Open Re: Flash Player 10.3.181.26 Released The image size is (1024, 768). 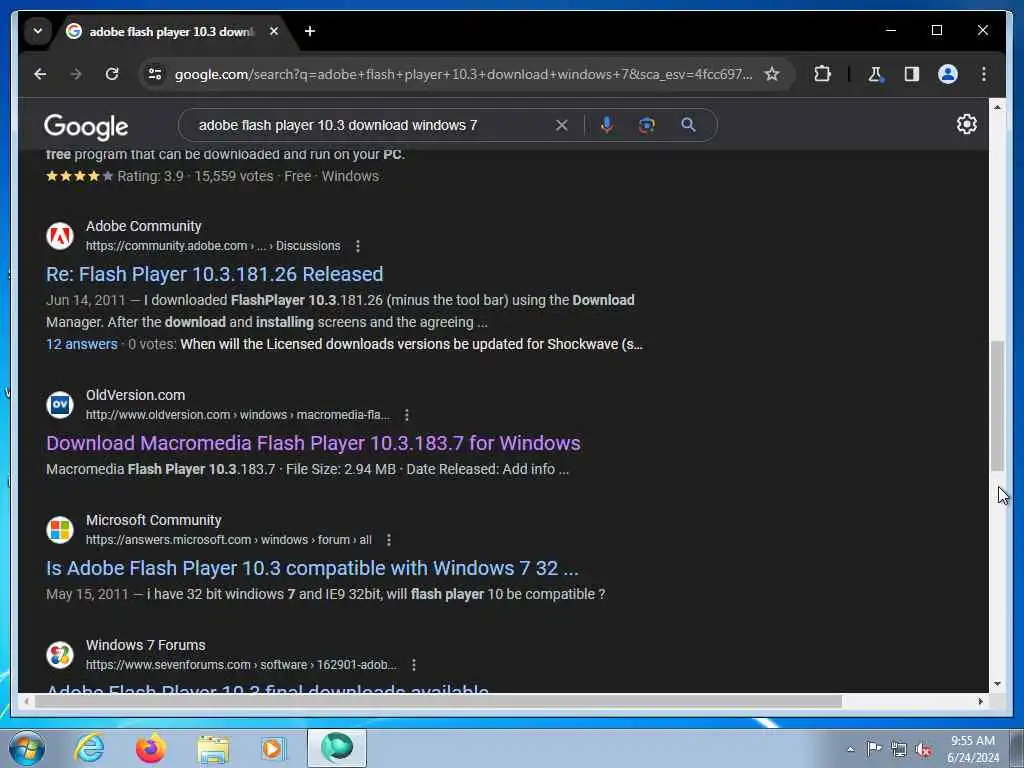click(214, 274)
